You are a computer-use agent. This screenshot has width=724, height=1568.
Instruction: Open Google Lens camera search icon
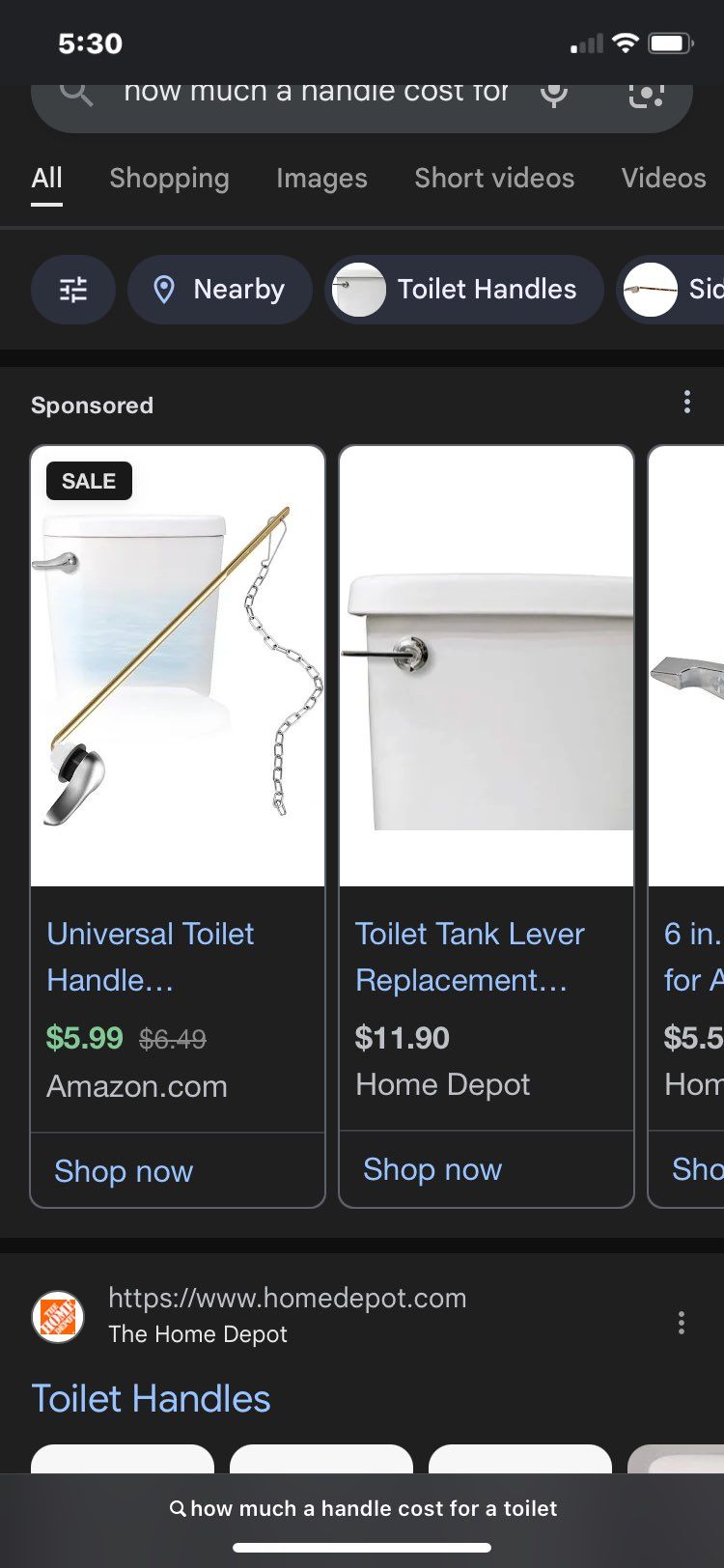(646, 95)
